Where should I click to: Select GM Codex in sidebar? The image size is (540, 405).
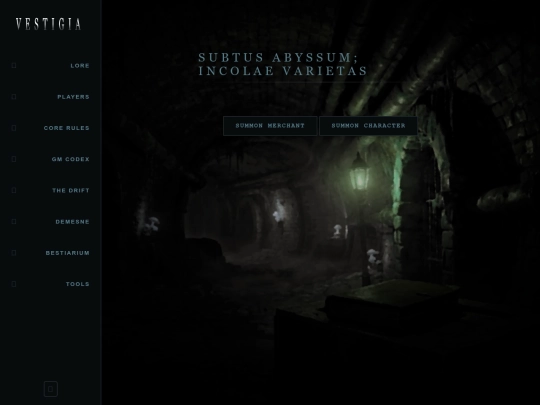(71, 159)
